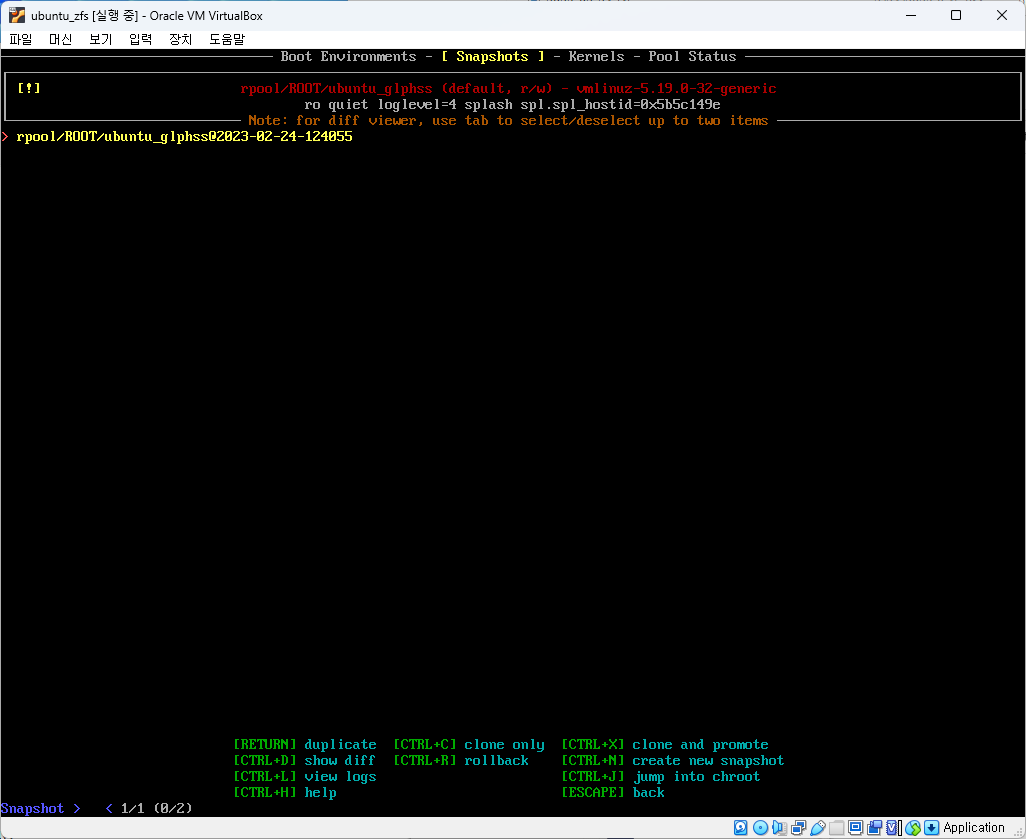Open the optical disc drive status icon
The image size is (1026, 839).
(760, 828)
